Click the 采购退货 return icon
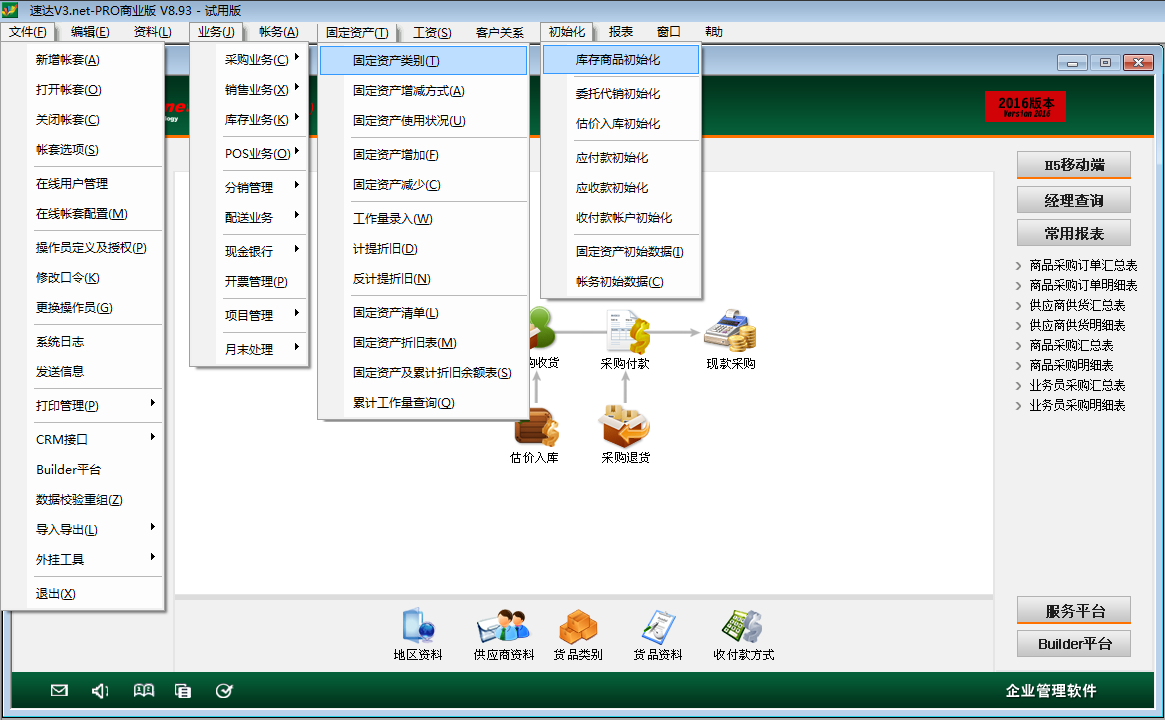Image resolution: width=1165 pixels, height=720 pixels. pyautogui.click(x=625, y=425)
